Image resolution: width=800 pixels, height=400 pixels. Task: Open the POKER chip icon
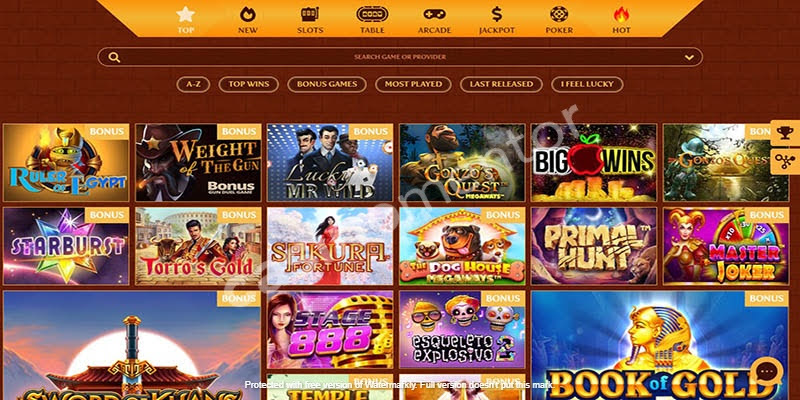[559, 14]
